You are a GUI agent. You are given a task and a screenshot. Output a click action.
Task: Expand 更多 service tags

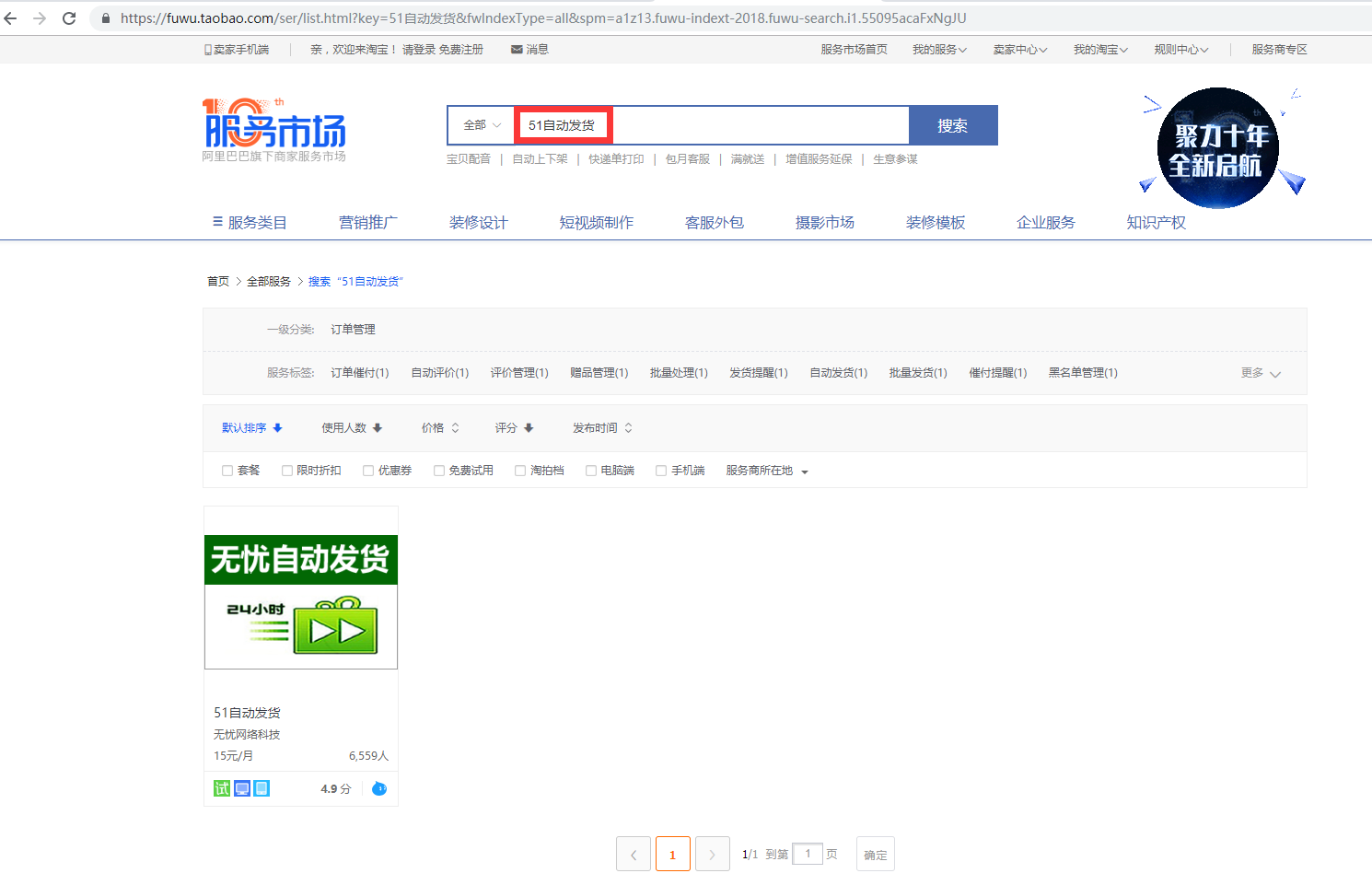click(x=1261, y=373)
